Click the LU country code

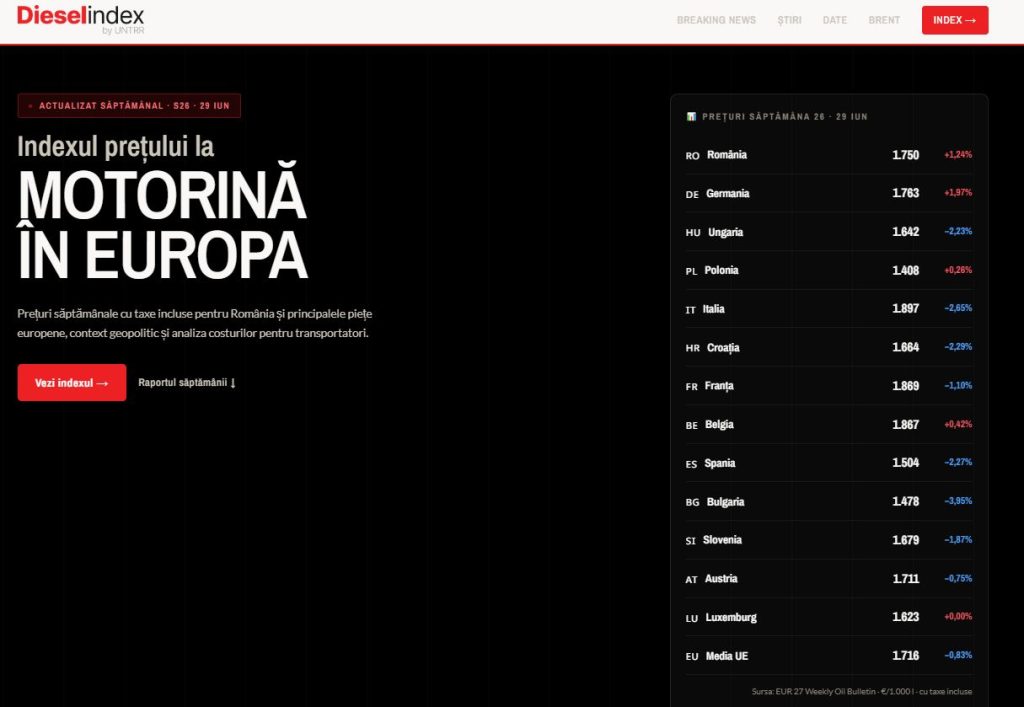[x=692, y=618]
